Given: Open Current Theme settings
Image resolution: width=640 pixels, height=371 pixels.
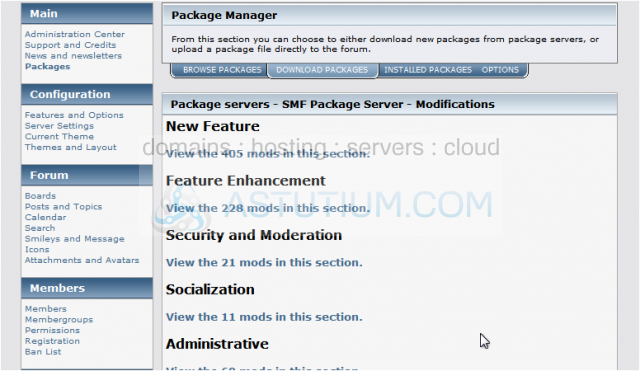Looking at the screenshot, I should click(59, 136).
